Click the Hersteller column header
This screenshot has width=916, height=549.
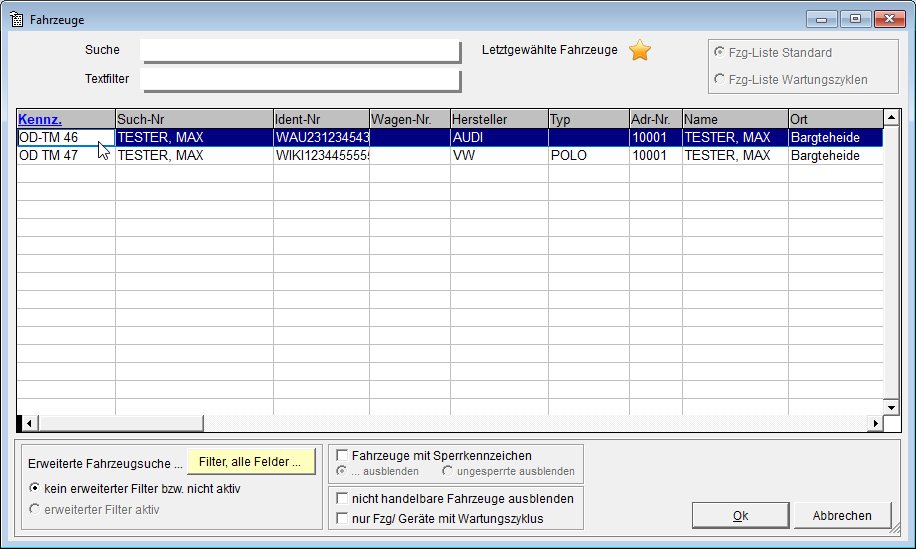[x=499, y=119]
